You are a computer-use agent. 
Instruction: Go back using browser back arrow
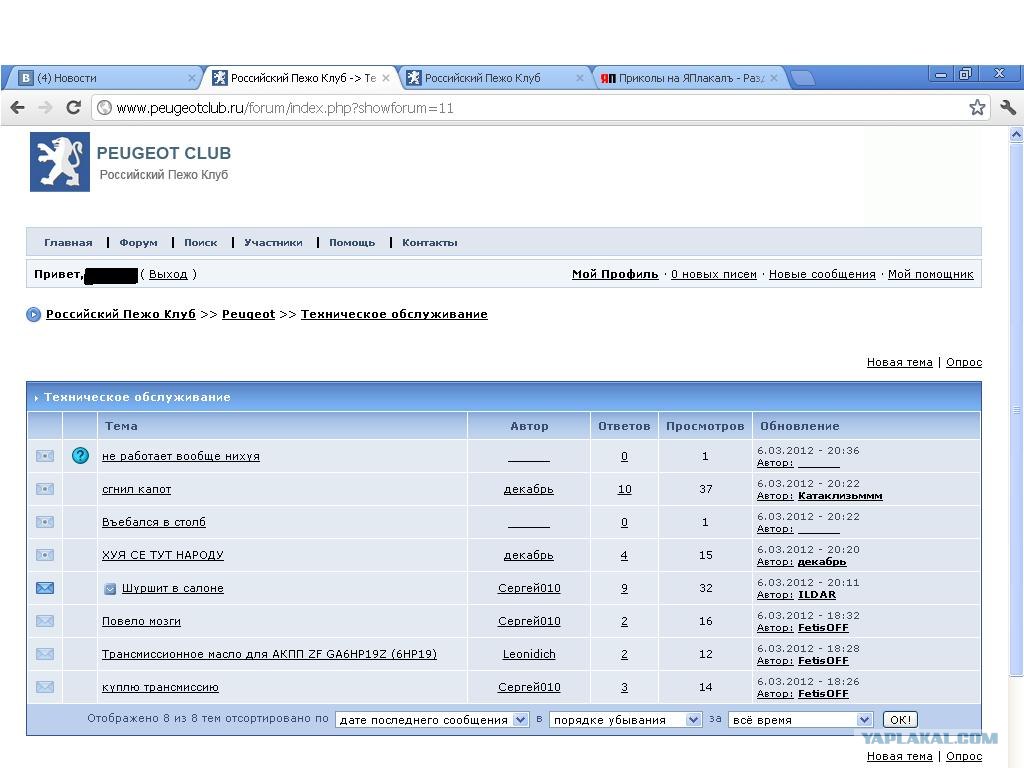[18, 108]
